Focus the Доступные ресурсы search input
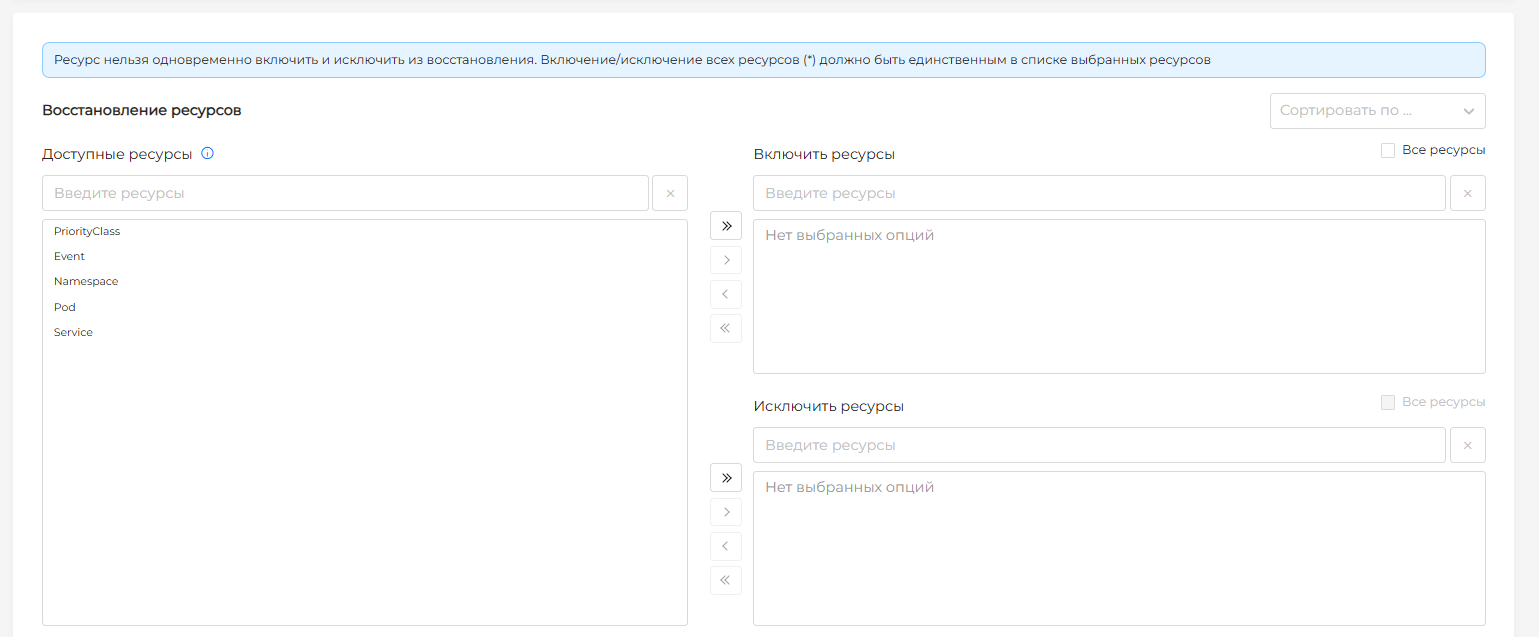Screen dimensions: 1539x637 345,193
